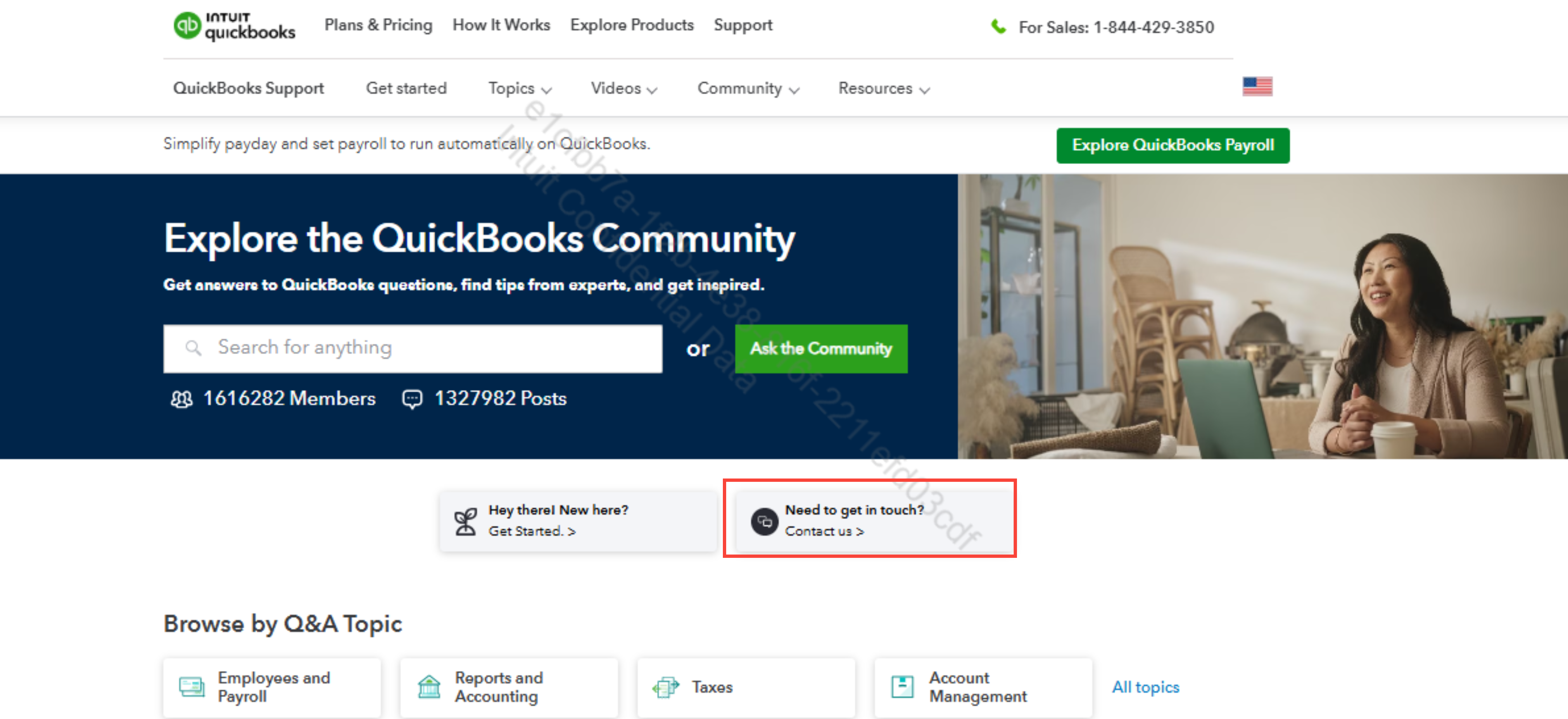Open Plans & Pricing menu item

378,25
